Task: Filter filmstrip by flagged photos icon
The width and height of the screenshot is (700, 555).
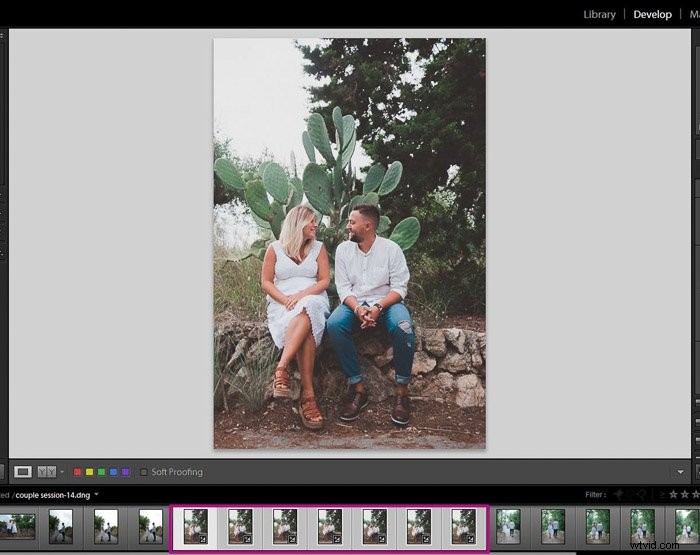Action: coord(619,494)
